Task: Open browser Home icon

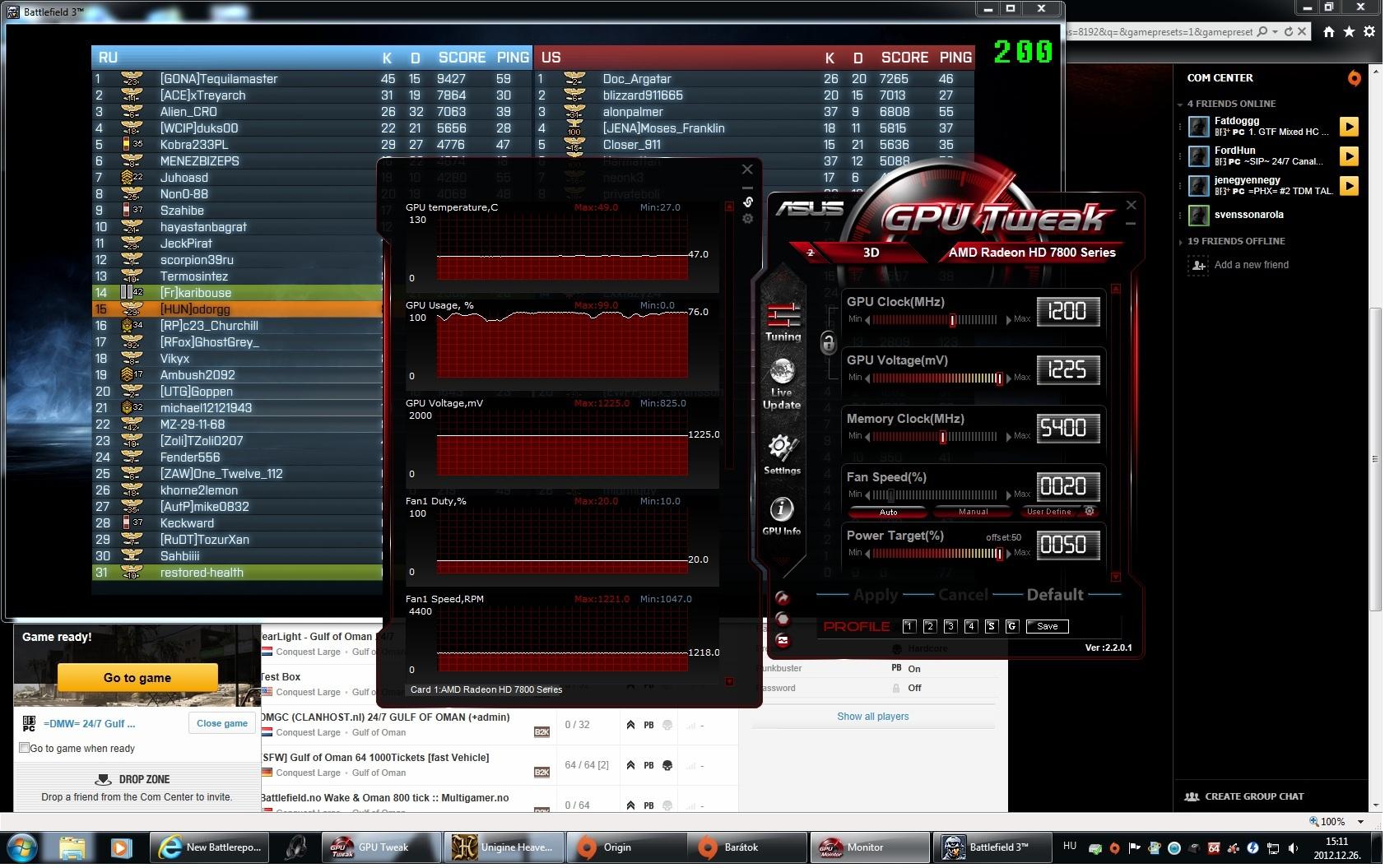Action: (1328, 32)
